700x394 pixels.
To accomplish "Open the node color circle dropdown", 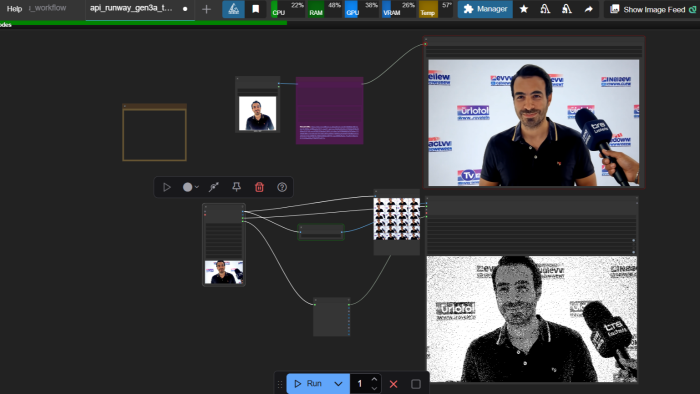I will tap(191, 187).
